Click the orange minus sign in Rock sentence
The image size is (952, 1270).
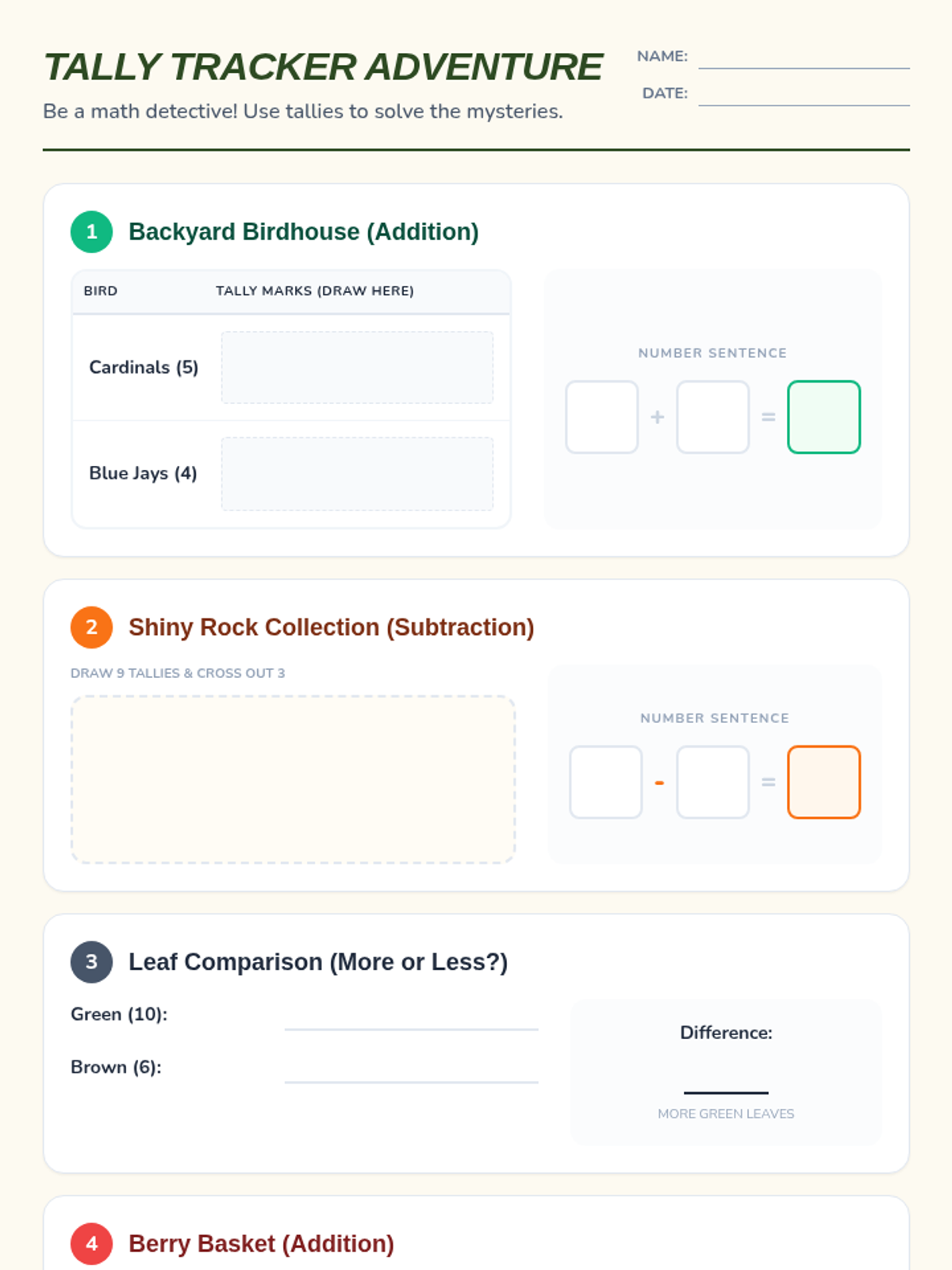point(658,783)
